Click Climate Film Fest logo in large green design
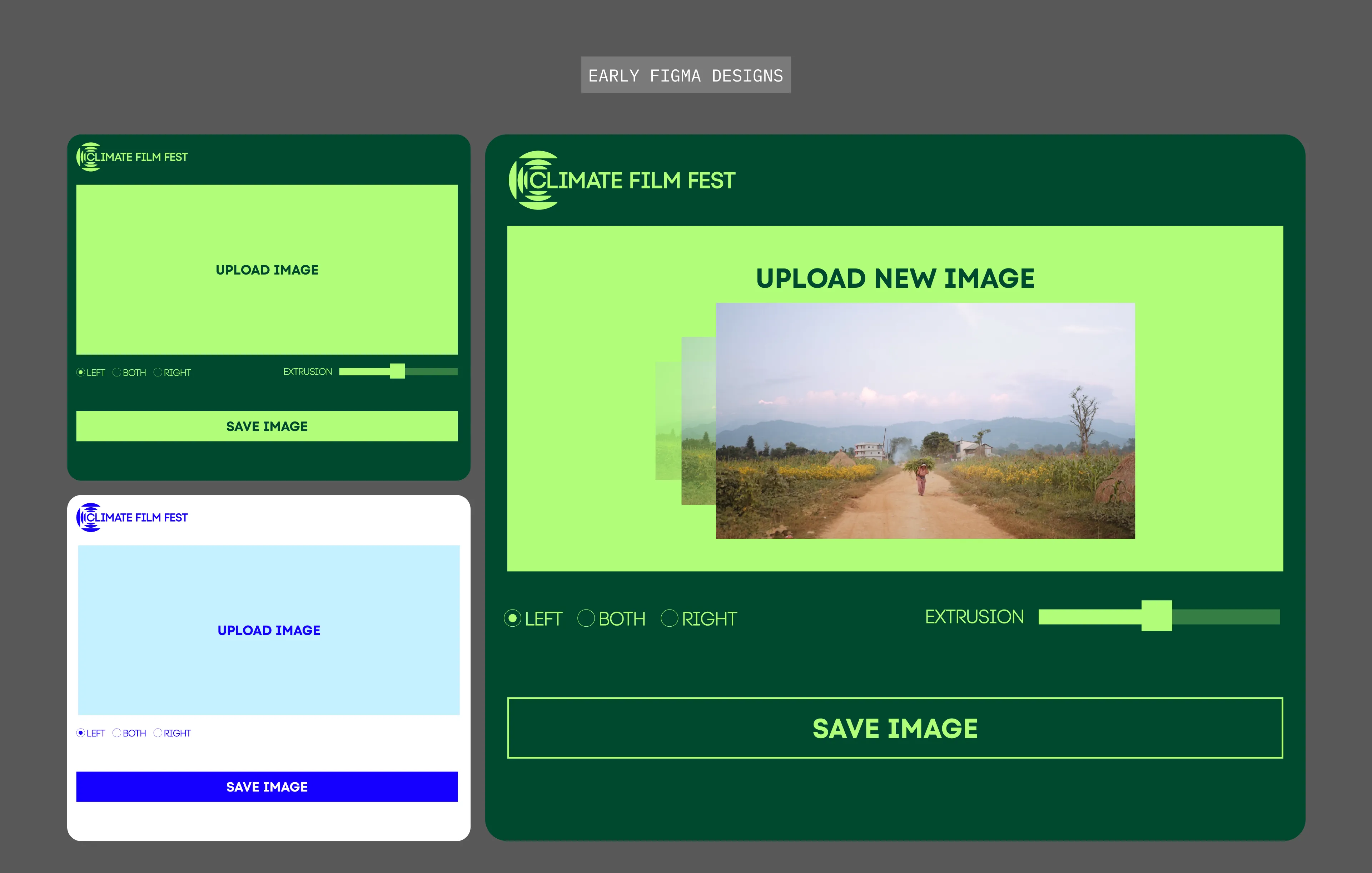Viewport: 1372px width, 873px height. pyautogui.click(x=622, y=180)
